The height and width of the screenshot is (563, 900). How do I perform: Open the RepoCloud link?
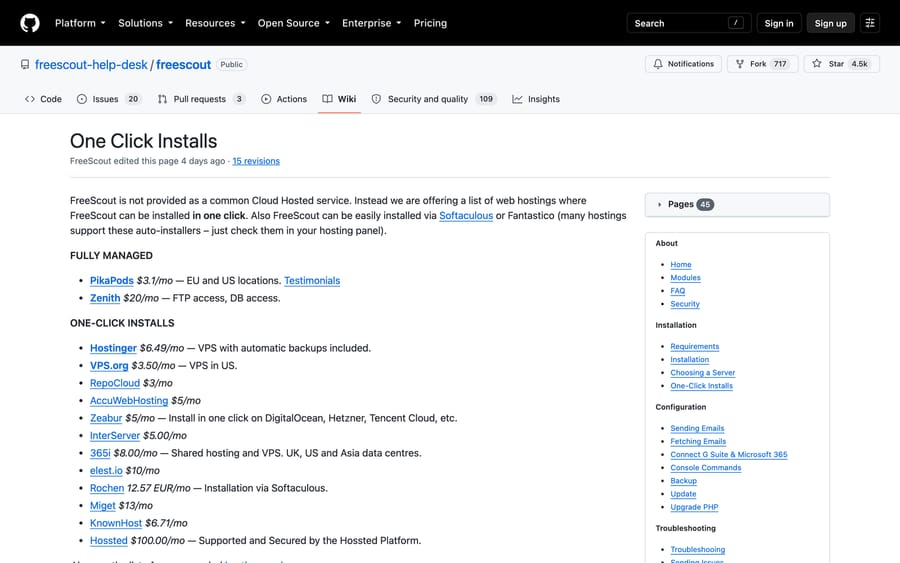point(115,383)
